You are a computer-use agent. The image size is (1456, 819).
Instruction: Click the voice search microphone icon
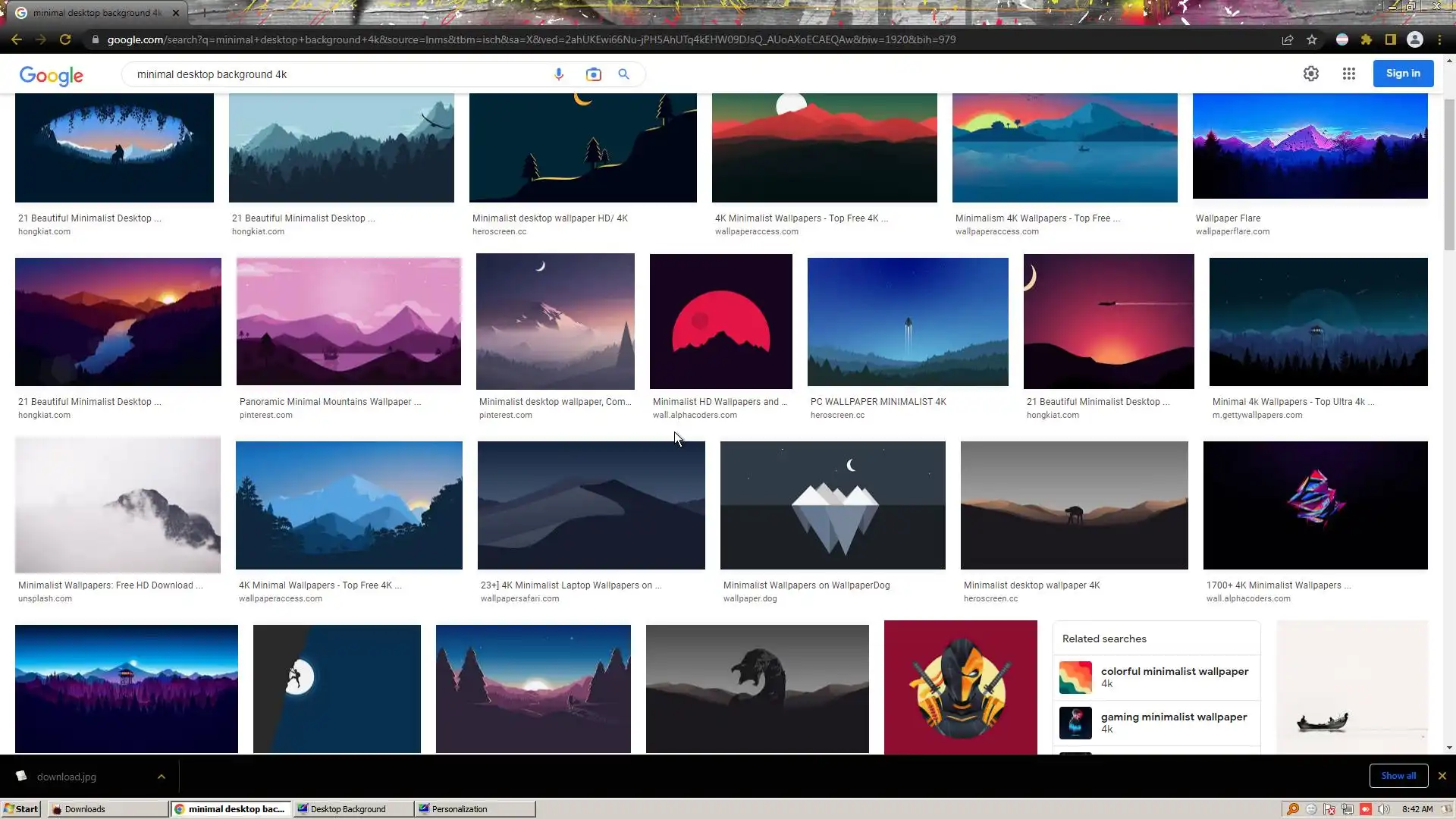(x=559, y=74)
